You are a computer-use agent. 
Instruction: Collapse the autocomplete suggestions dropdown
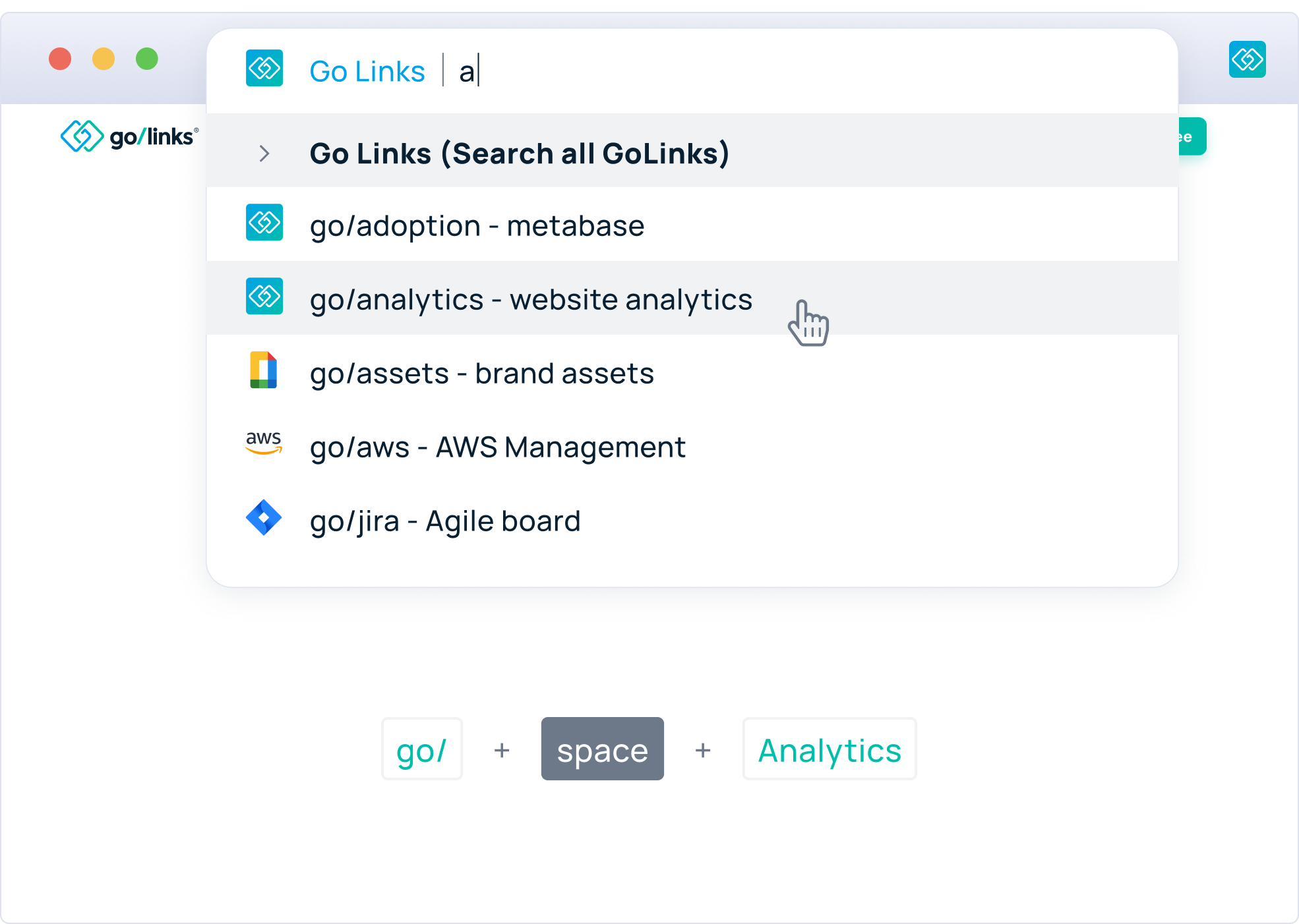click(264, 153)
